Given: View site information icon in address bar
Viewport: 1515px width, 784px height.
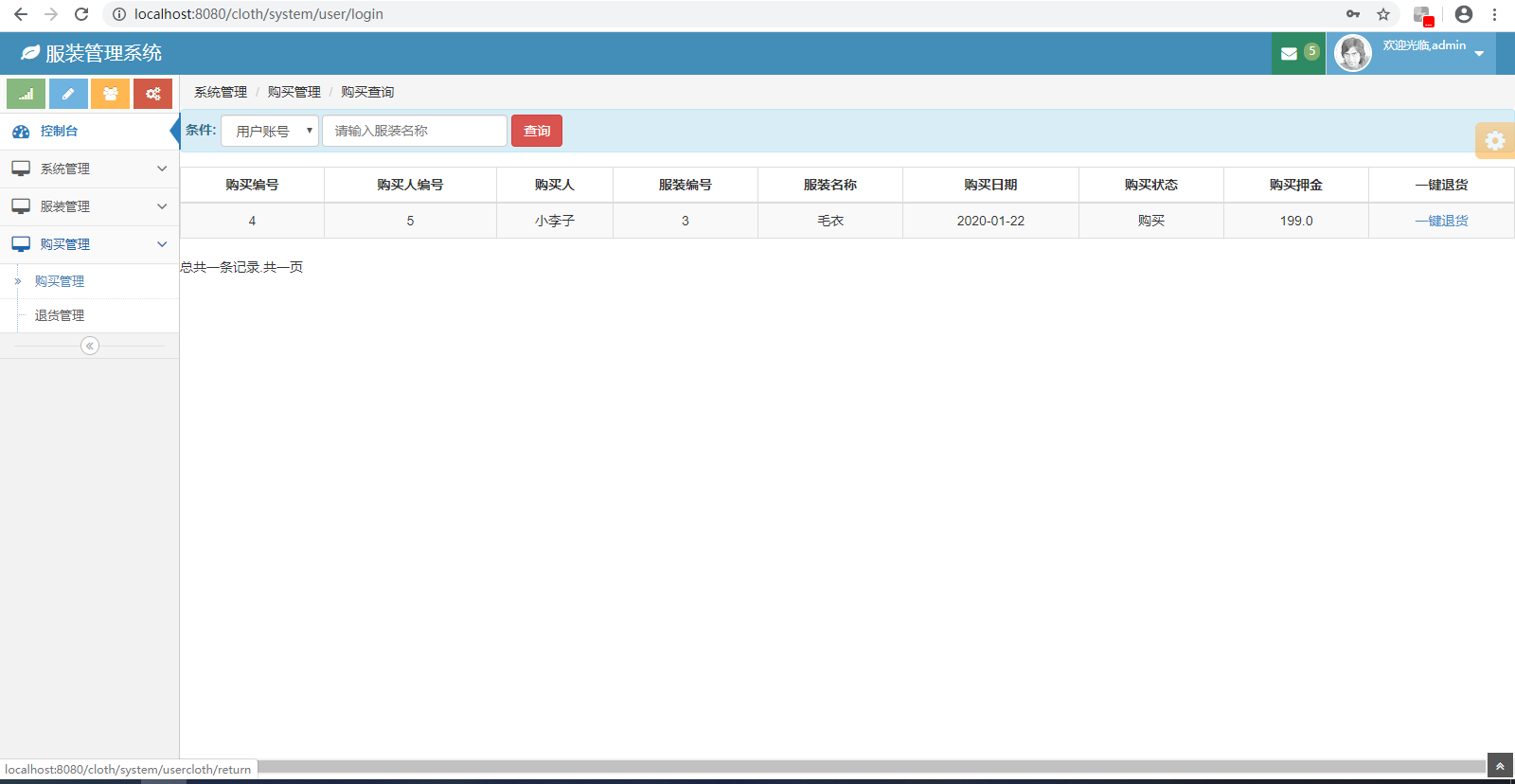Looking at the screenshot, I should tap(119, 14).
